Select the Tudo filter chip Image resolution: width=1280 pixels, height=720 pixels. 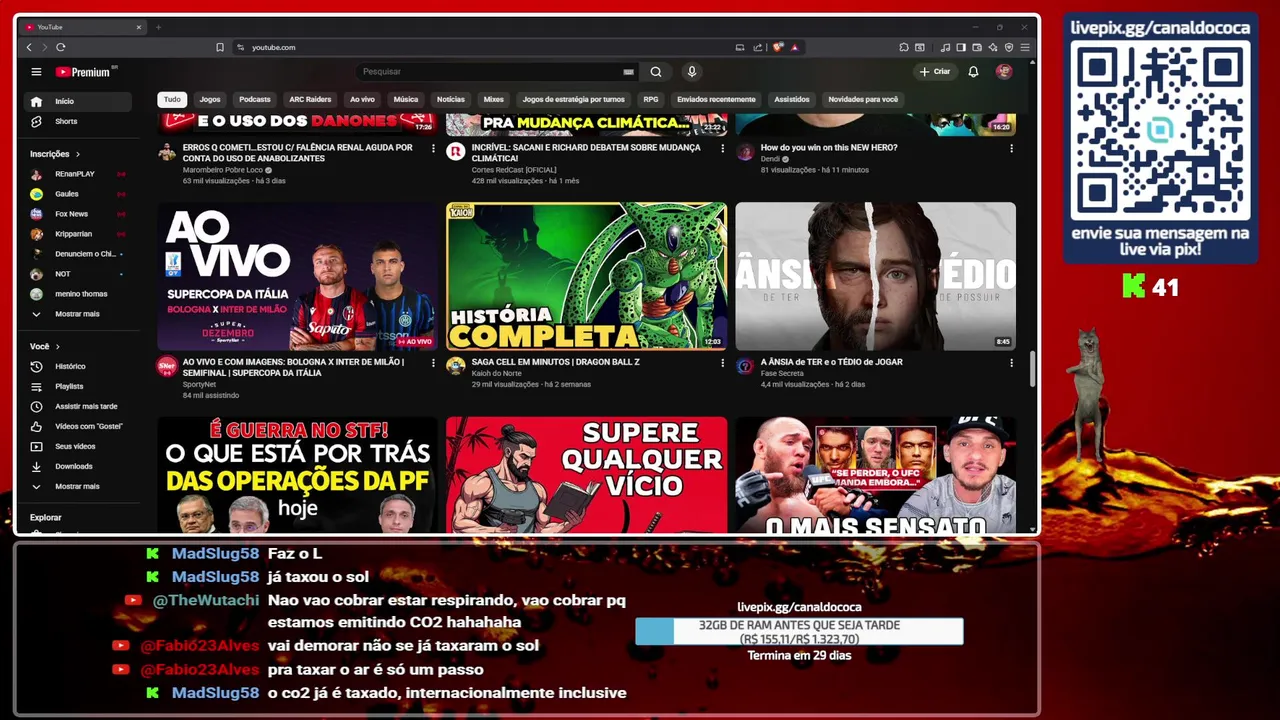(x=172, y=99)
